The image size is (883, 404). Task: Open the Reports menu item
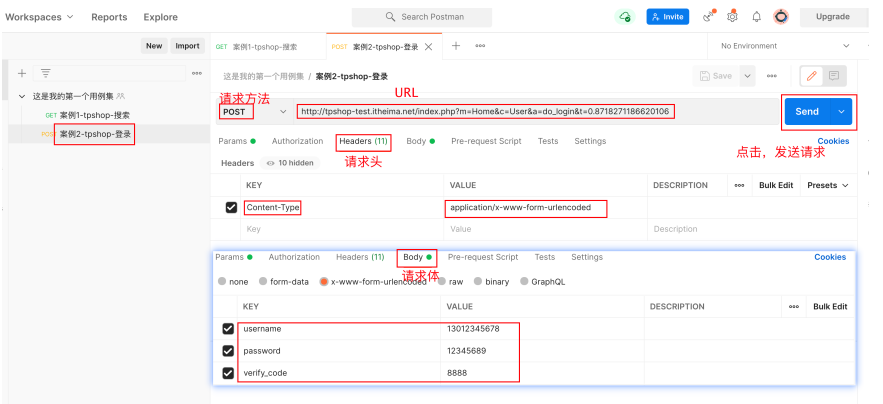[x=109, y=17]
